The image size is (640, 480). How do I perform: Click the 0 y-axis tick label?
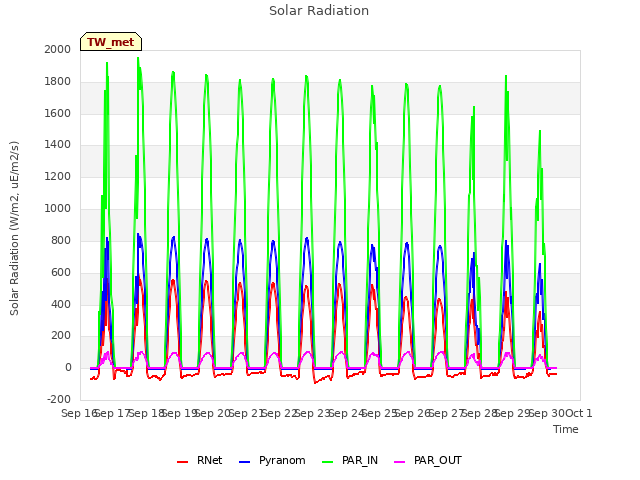click(68, 367)
